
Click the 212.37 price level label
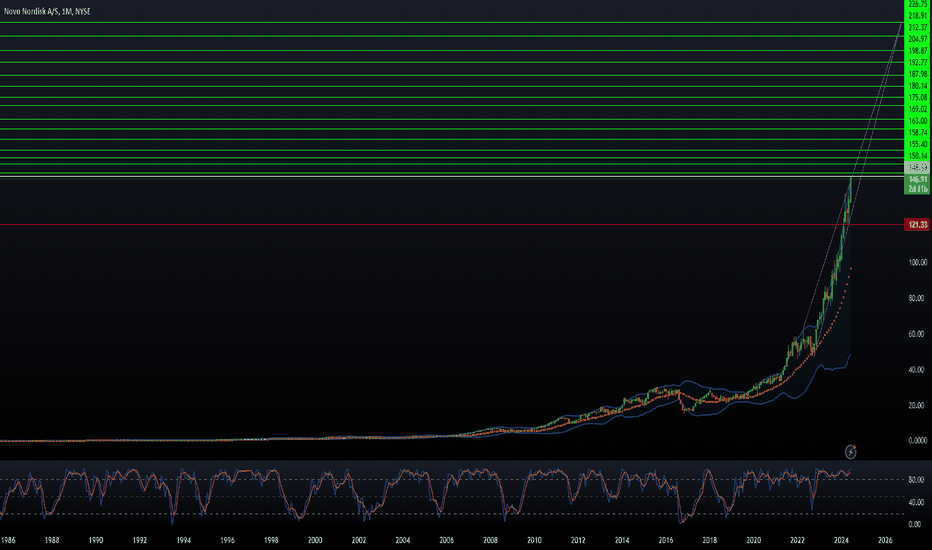[917, 27]
